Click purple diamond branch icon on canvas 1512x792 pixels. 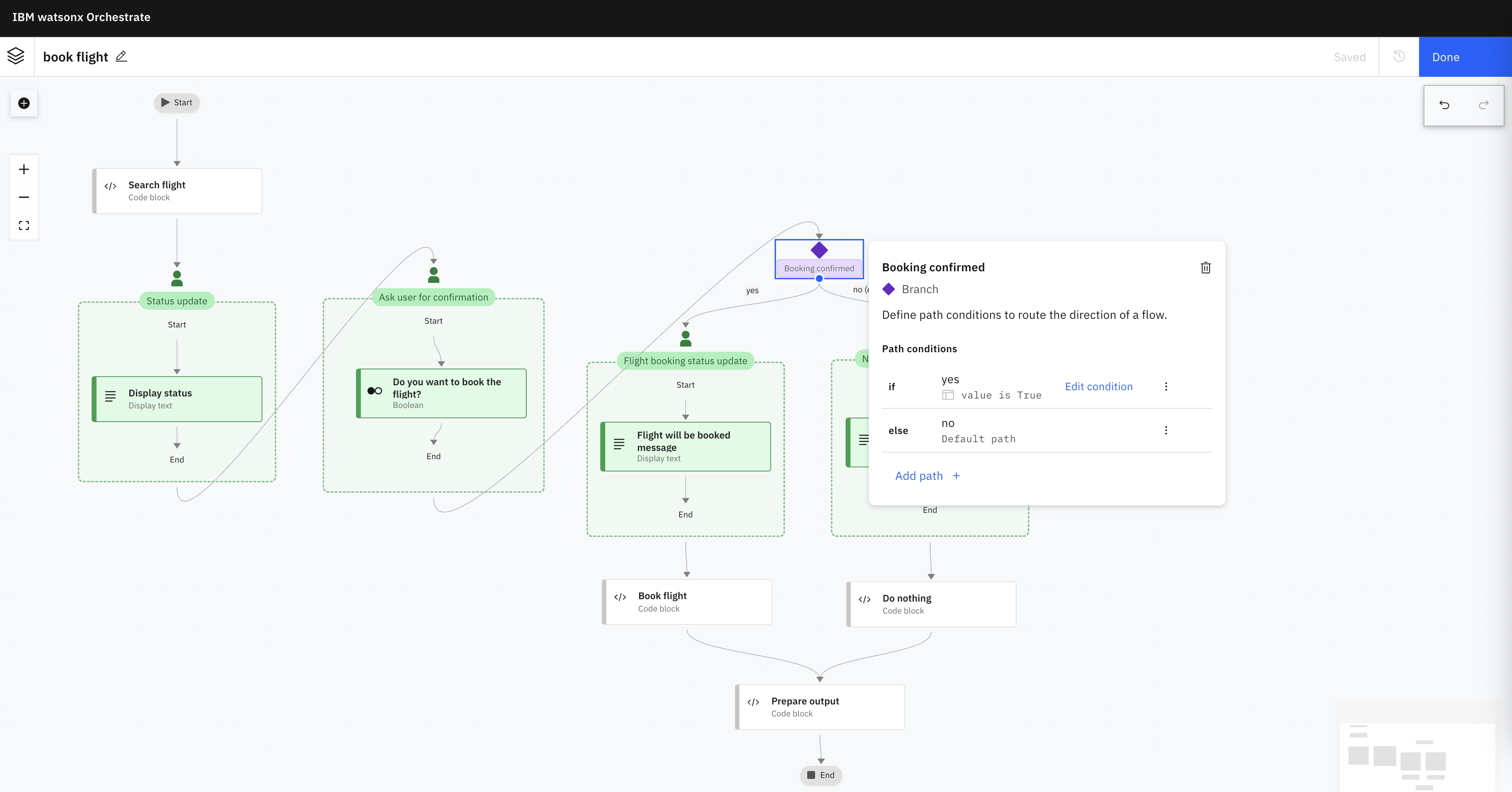click(x=819, y=251)
